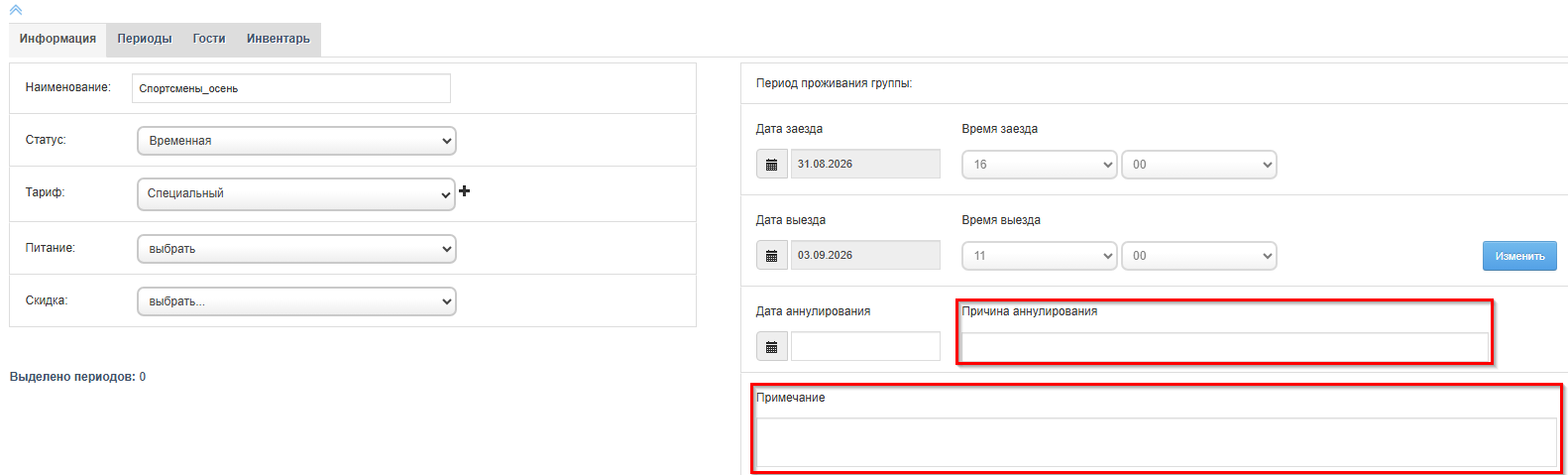Expand the Статус dropdown
Screen dimensions: 1568x475
(296, 141)
